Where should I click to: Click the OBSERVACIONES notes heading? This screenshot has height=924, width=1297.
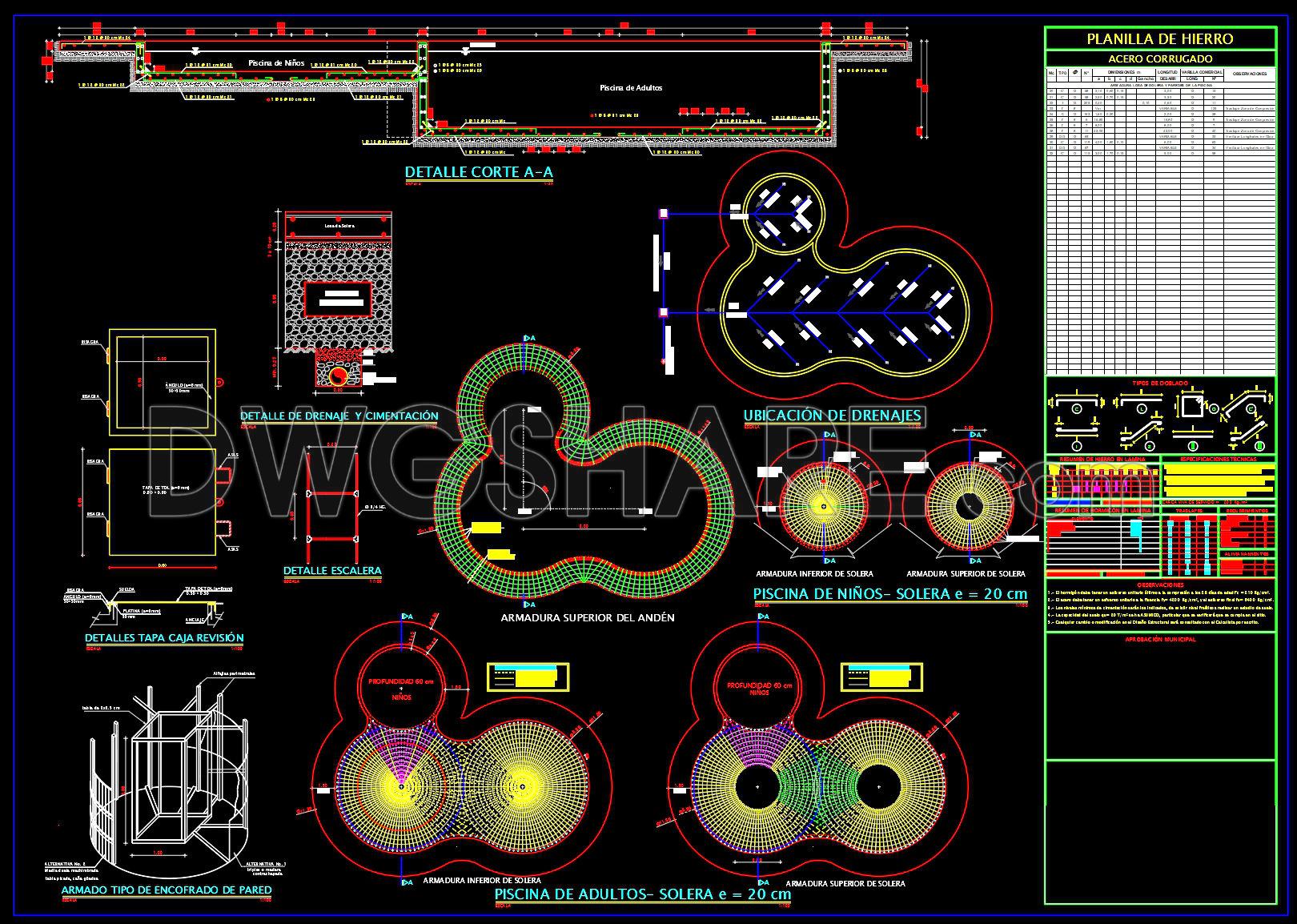tap(1159, 585)
